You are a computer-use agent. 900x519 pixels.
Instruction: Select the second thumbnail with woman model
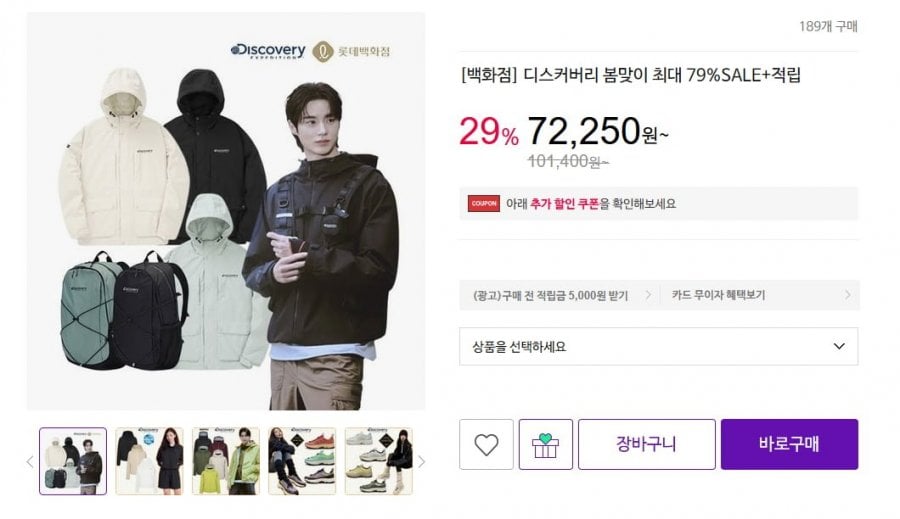(149, 461)
